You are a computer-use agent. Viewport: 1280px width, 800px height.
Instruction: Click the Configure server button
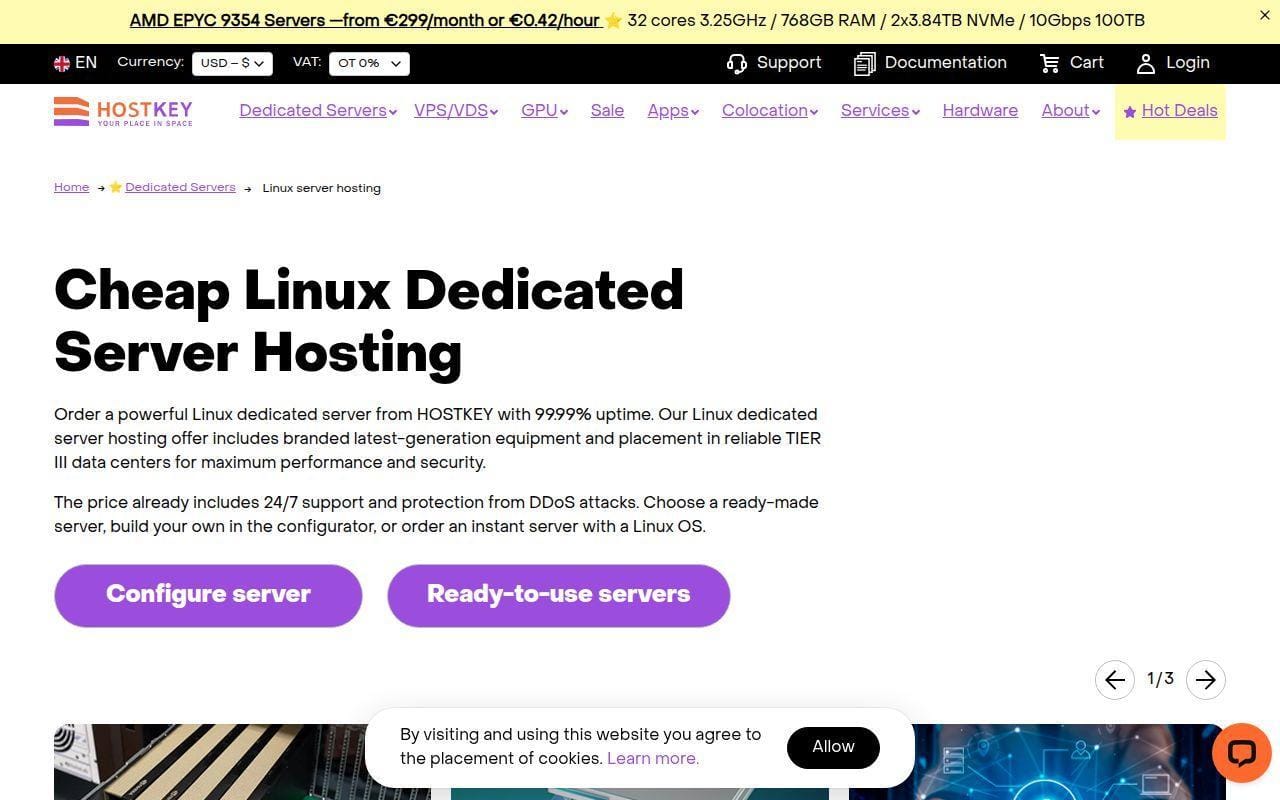208,596
